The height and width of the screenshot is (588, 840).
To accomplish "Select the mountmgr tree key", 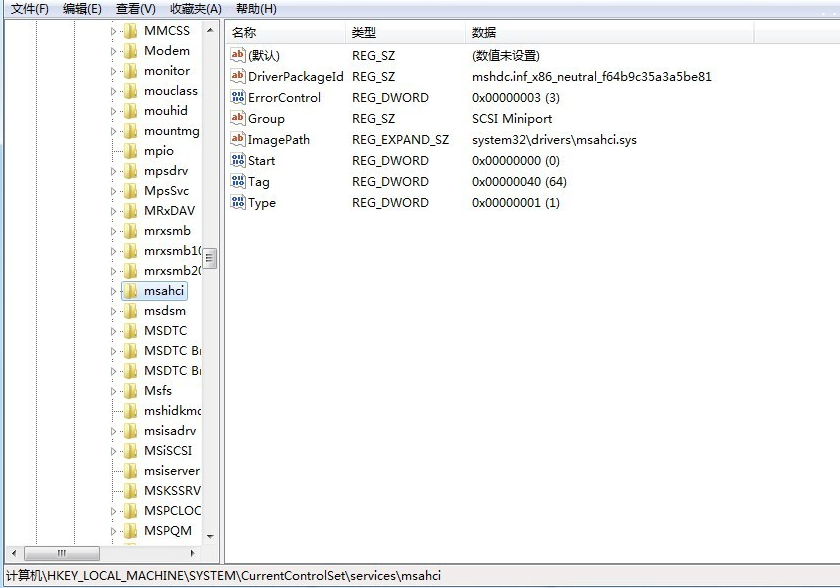I will tap(171, 131).
